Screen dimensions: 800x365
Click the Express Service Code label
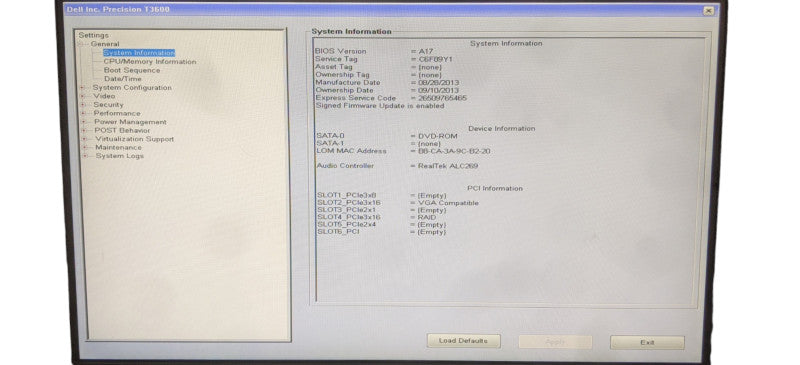pos(356,98)
